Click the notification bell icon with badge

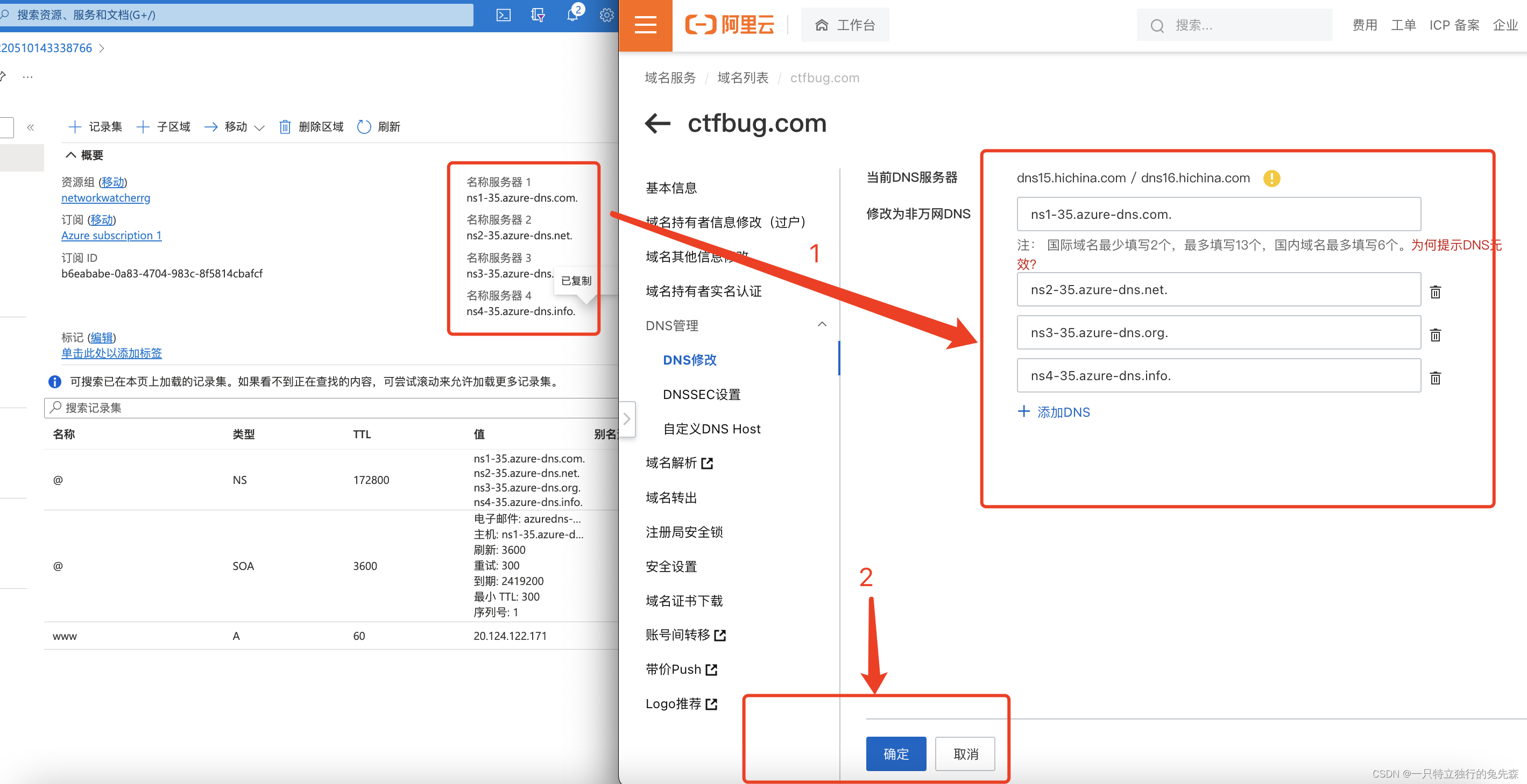point(571,15)
